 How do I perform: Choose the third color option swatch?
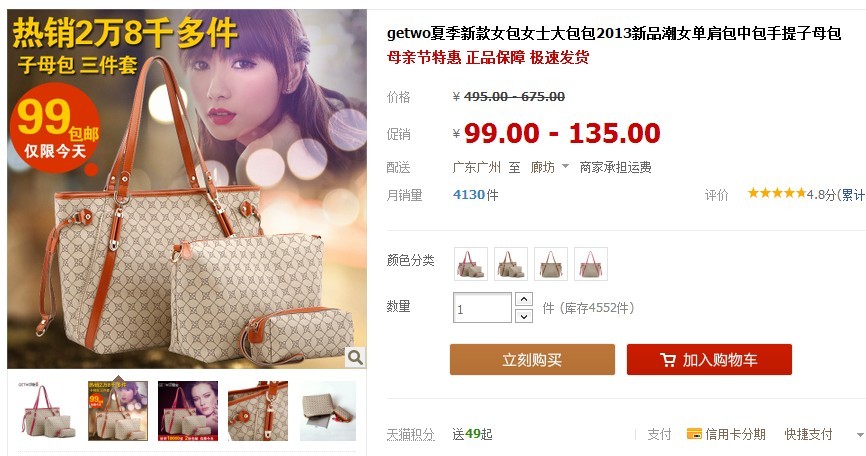(551, 264)
